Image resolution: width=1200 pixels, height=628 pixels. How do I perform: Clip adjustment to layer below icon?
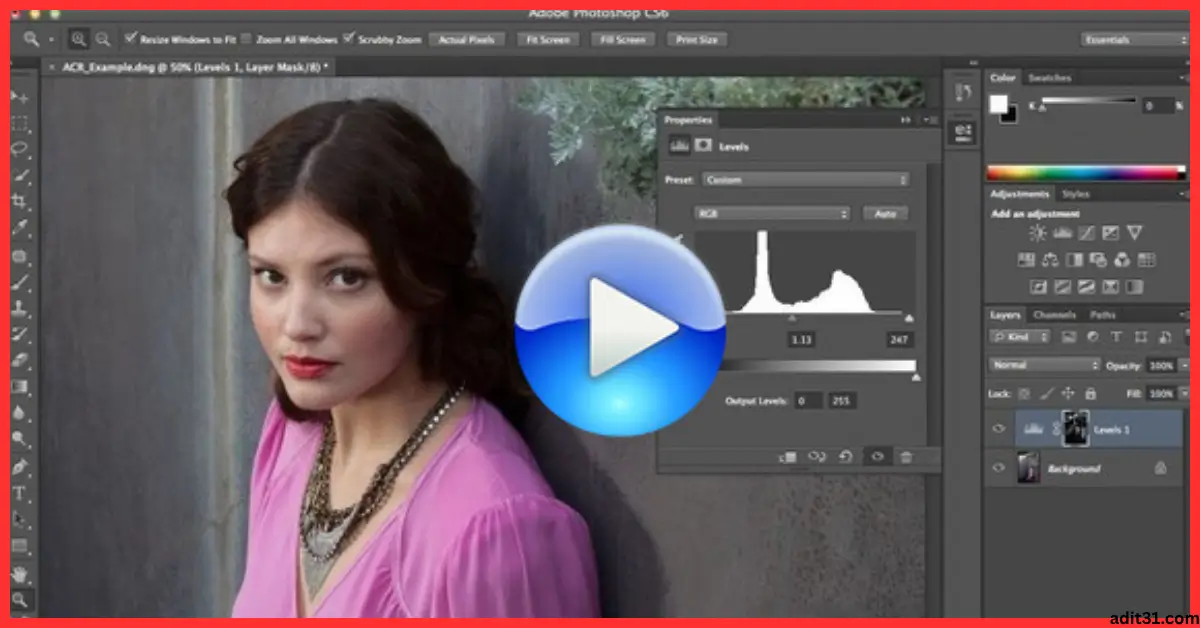coord(787,456)
